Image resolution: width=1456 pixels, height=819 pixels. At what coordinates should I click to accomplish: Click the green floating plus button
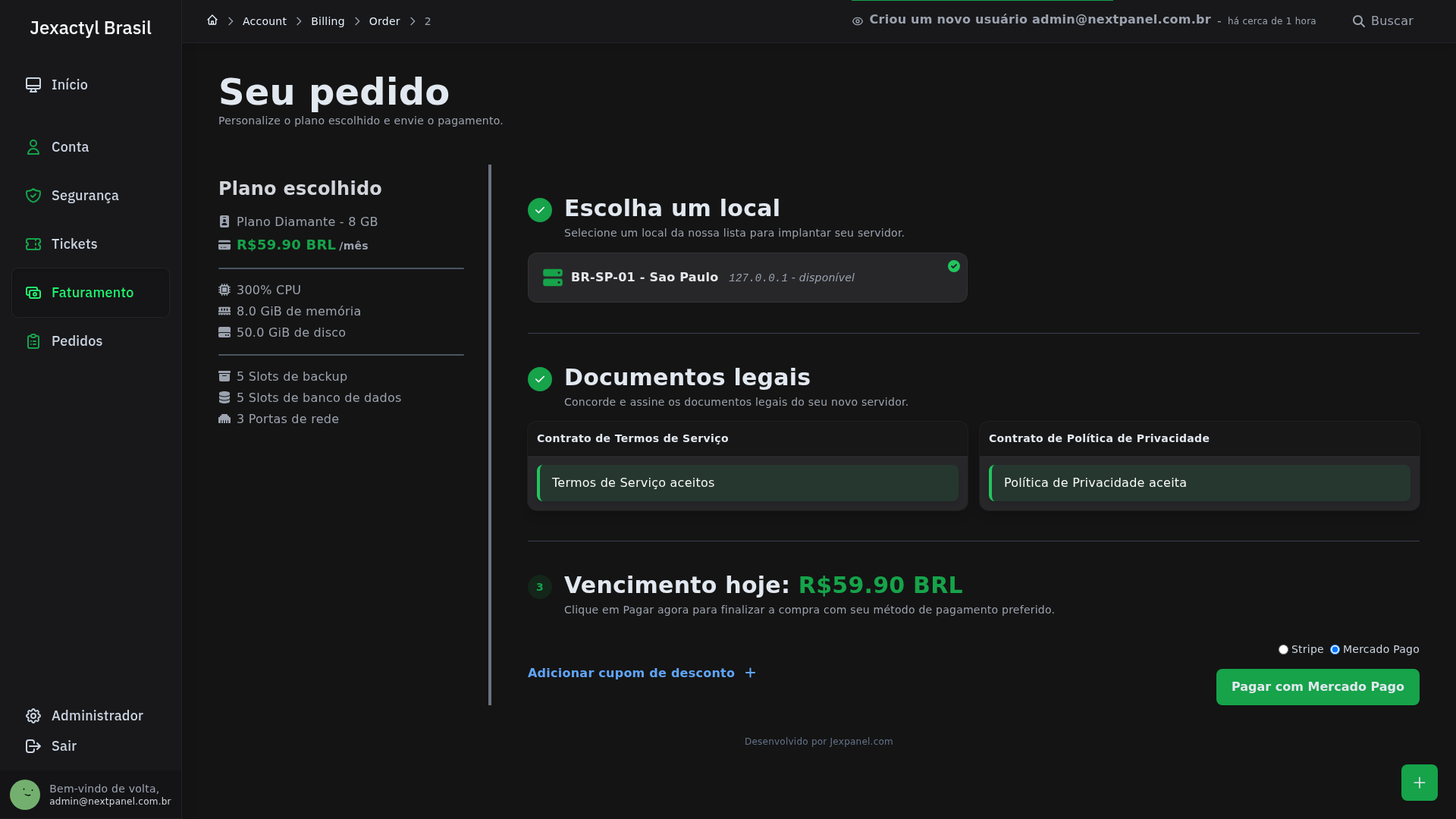(1420, 783)
